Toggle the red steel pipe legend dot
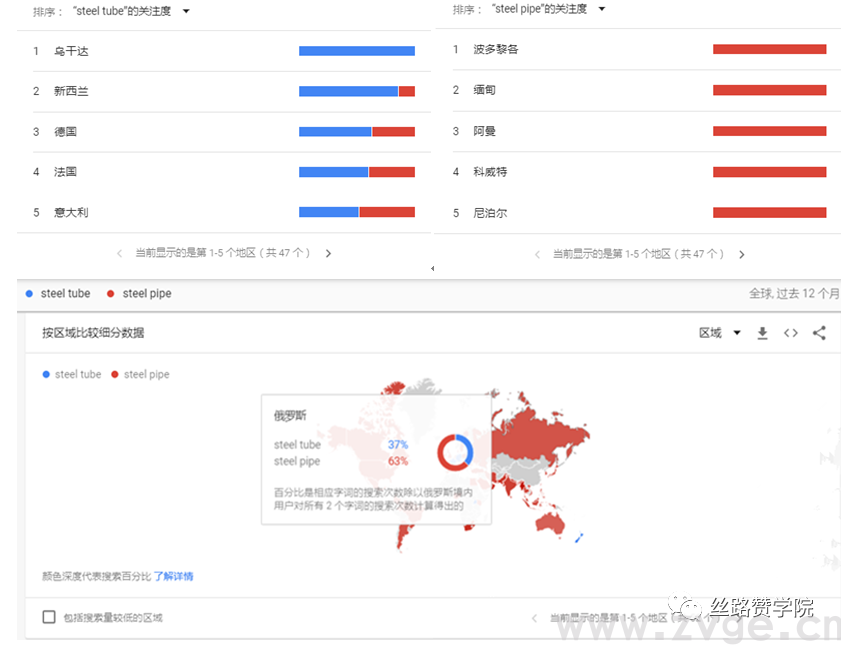Image resolution: width=841 pixels, height=645 pixels. coord(111,293)
